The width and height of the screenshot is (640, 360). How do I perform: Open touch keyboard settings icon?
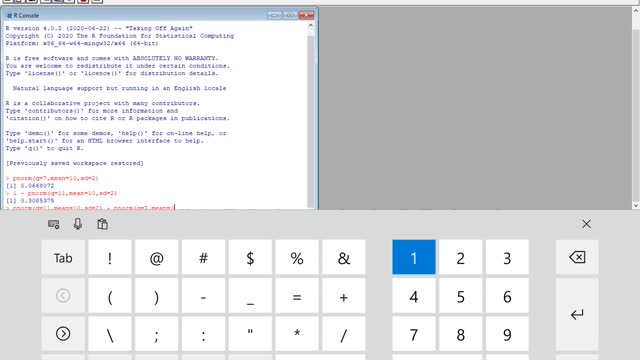53,224
